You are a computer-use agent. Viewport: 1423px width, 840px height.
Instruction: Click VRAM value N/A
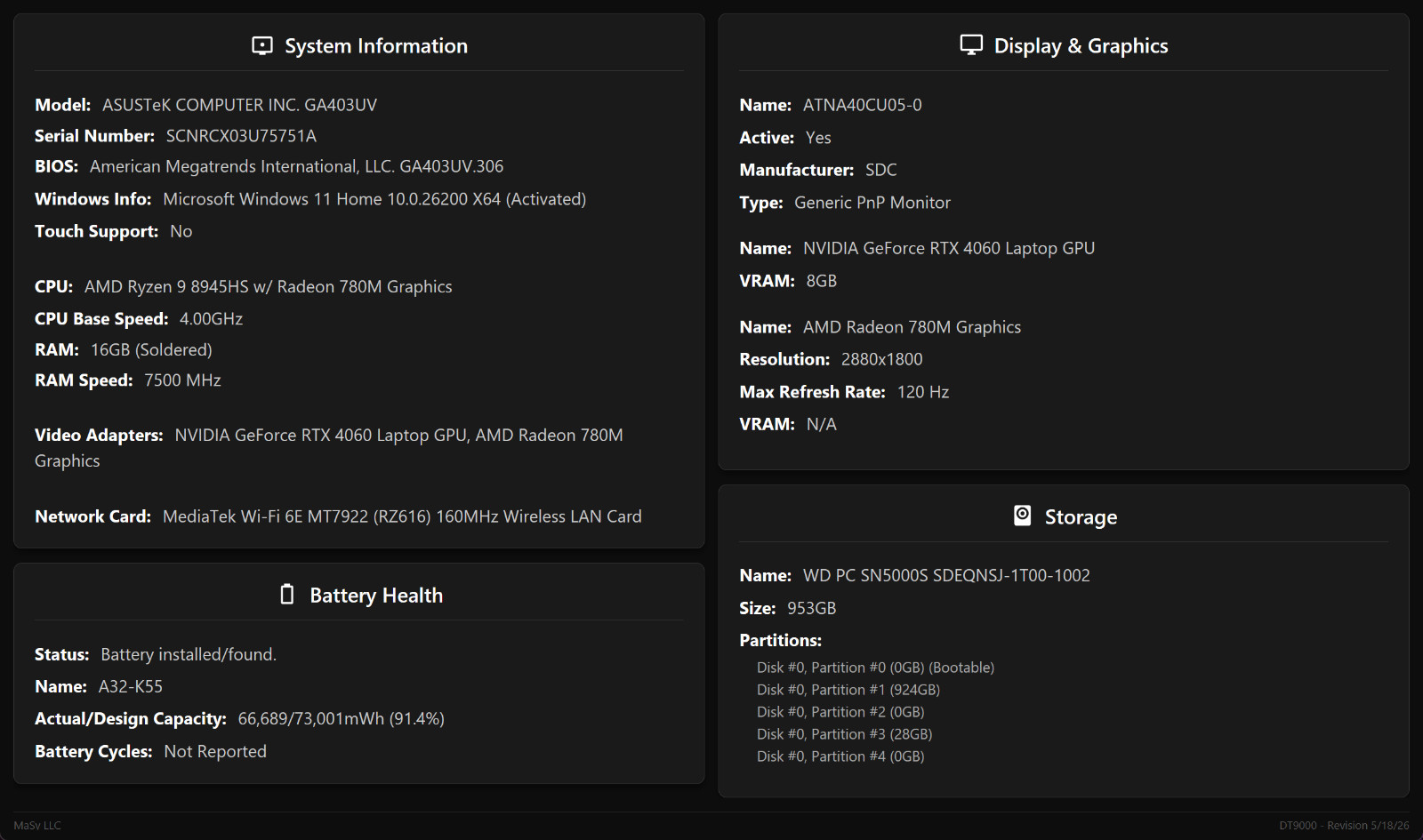point(822,424)
